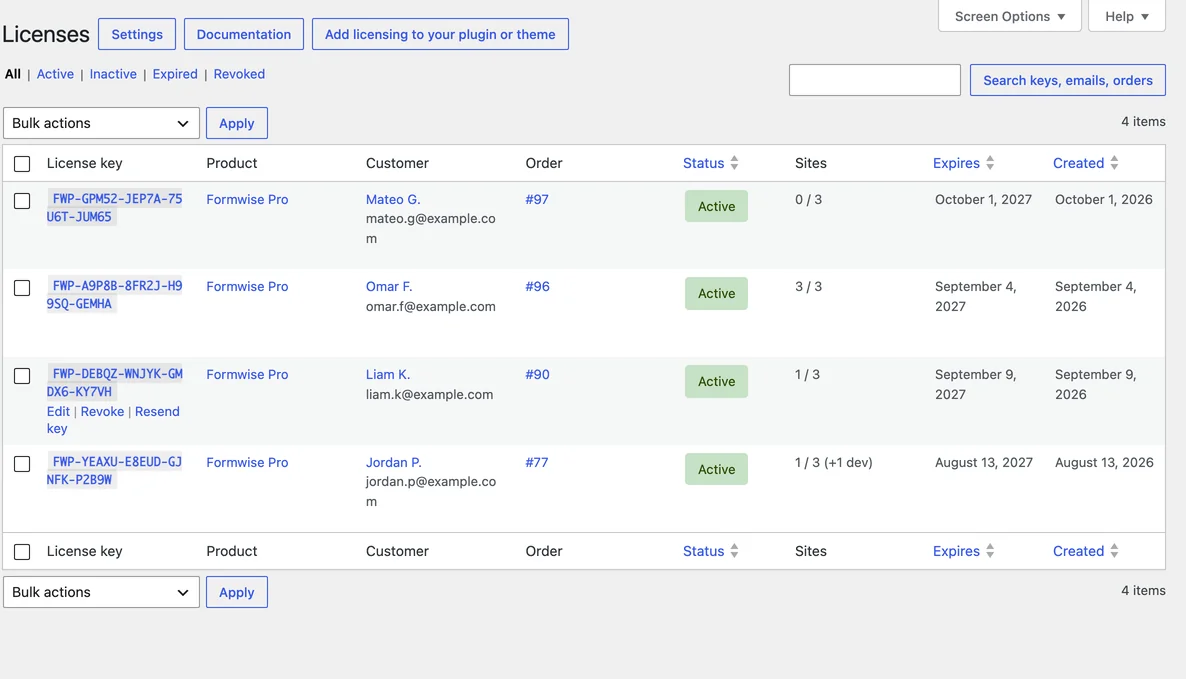The image size is (1186, 679).
Task: Open order #77
Action: click(537, 462)
